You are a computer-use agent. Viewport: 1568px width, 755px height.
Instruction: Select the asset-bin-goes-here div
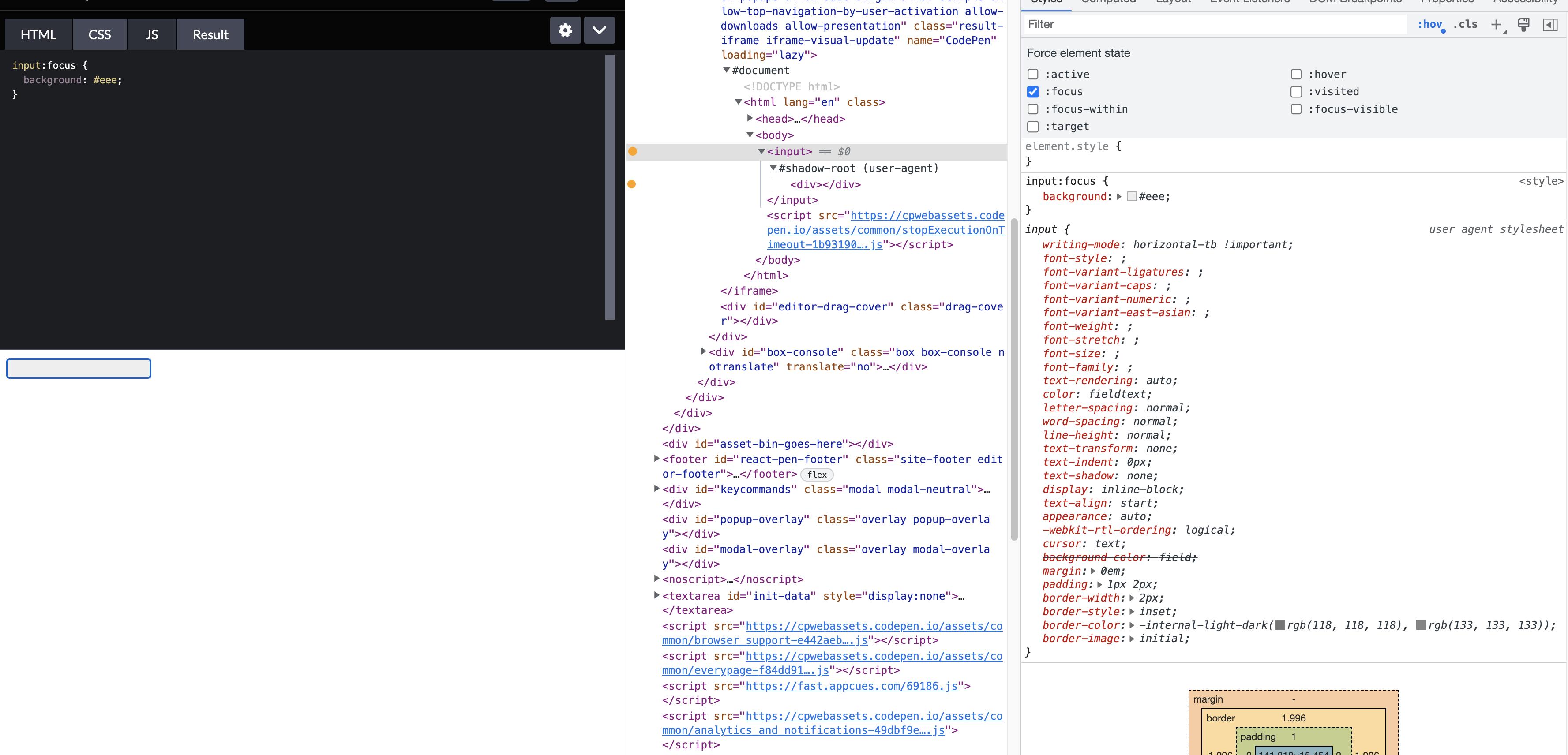(x=777, y=444)
